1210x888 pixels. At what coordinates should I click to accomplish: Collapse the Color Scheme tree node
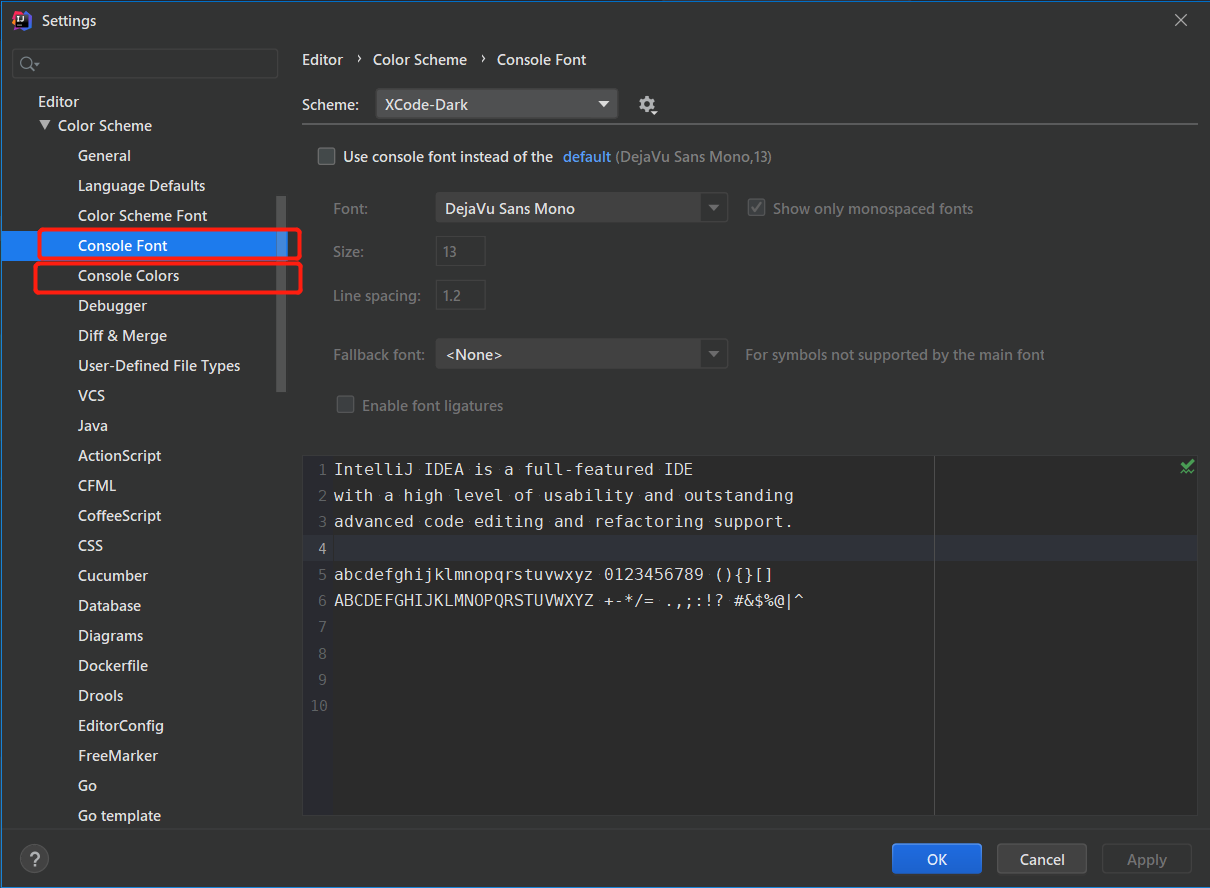pos(44,126)
